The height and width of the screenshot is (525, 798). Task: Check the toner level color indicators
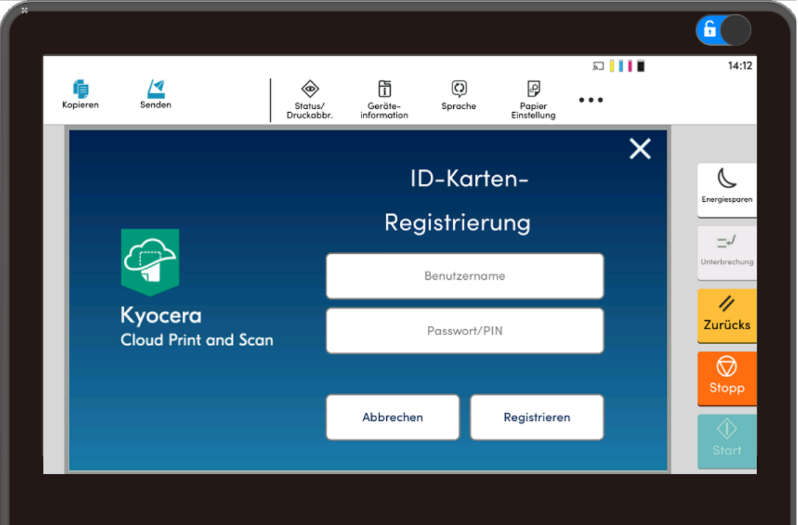[627, 66]
